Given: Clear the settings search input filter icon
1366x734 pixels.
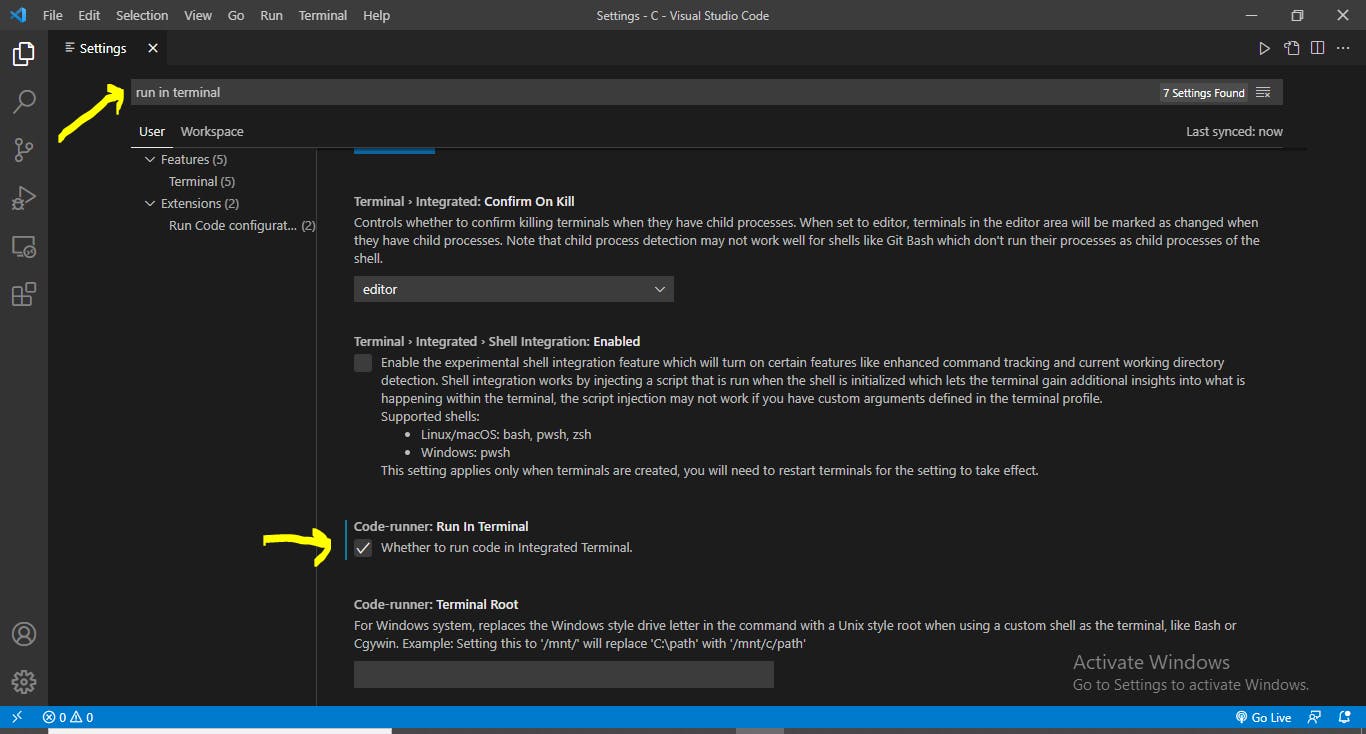Looking at the screenshot, I should [1263, 92].
